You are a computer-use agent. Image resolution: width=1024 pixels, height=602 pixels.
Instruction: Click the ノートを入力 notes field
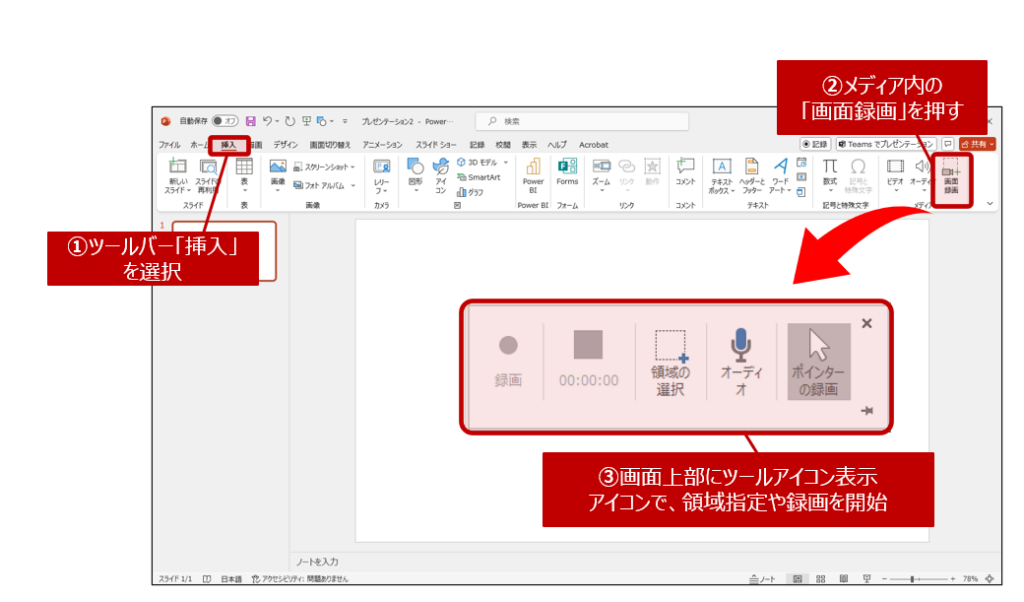click(x=317, y=562)
